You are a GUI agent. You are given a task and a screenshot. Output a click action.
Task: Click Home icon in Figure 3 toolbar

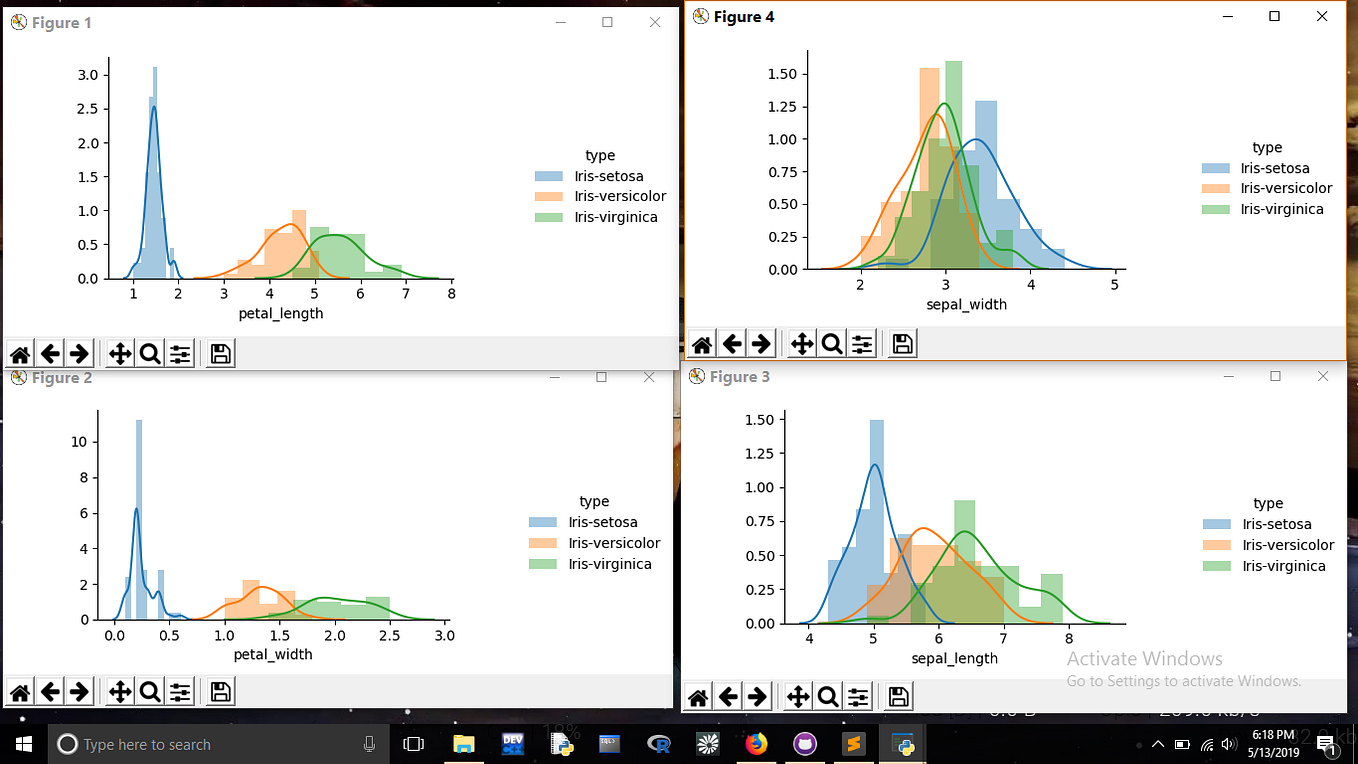tap(697, 695)
